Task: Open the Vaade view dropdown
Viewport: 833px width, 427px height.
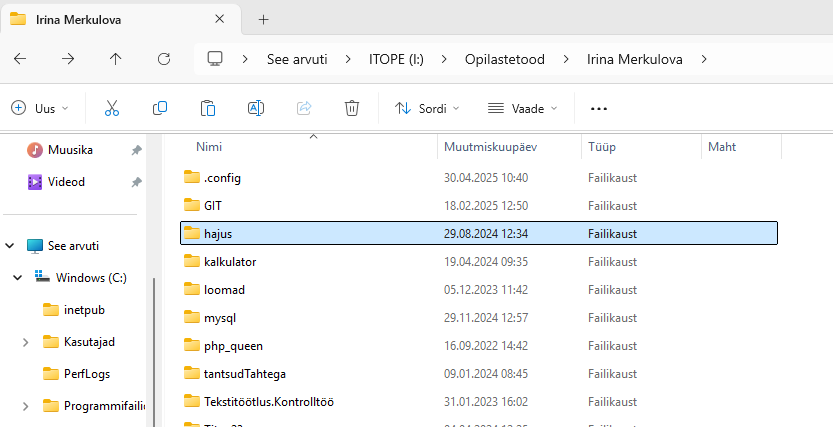Action: (x=522, y=108)
